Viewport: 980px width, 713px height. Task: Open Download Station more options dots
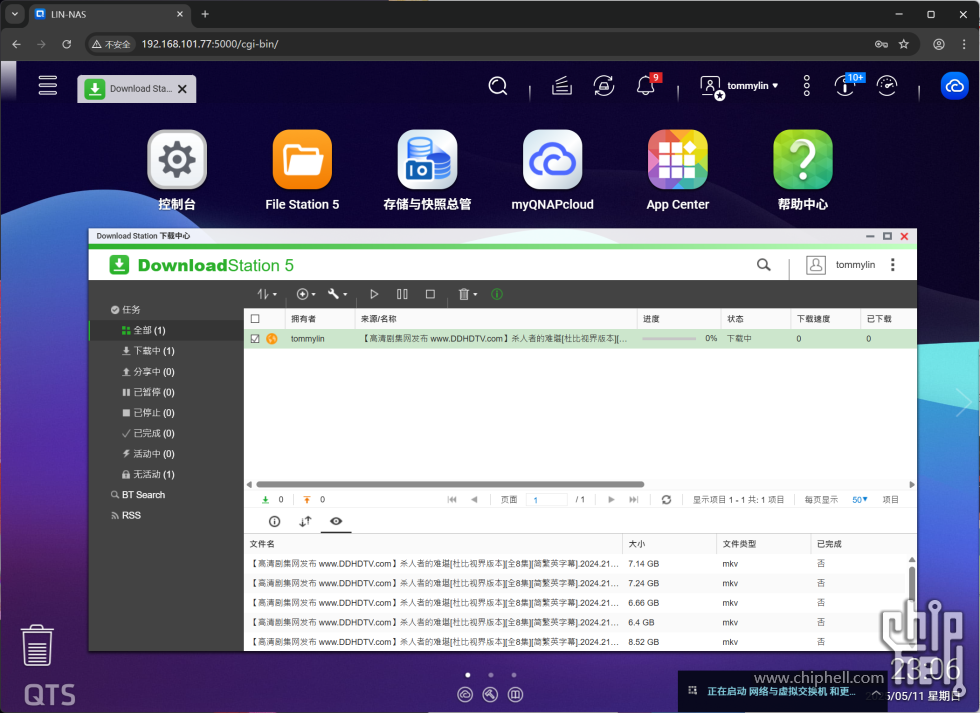892,265
